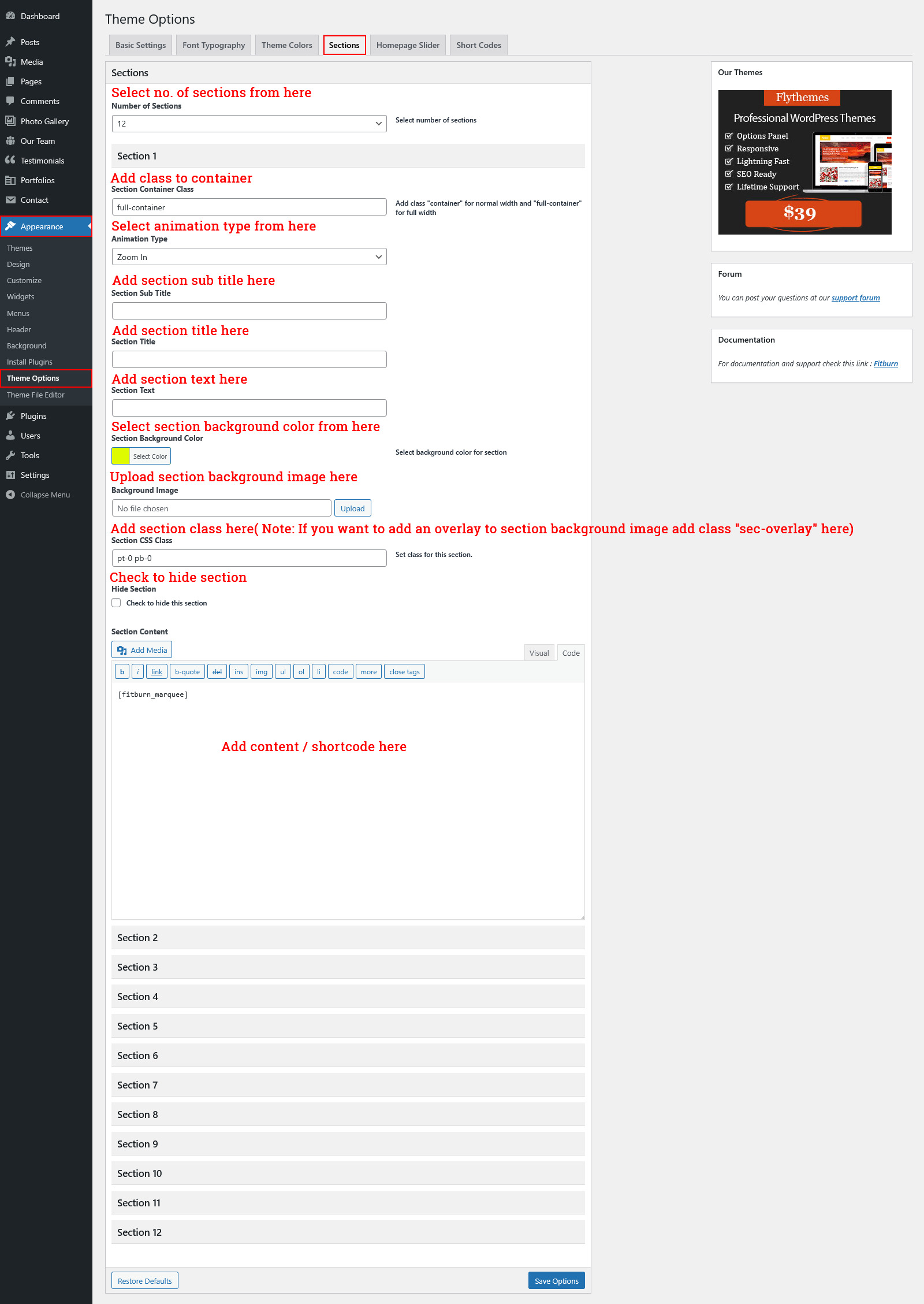
Task: Expand the Section 4 panel
Action: pos(348,997)
